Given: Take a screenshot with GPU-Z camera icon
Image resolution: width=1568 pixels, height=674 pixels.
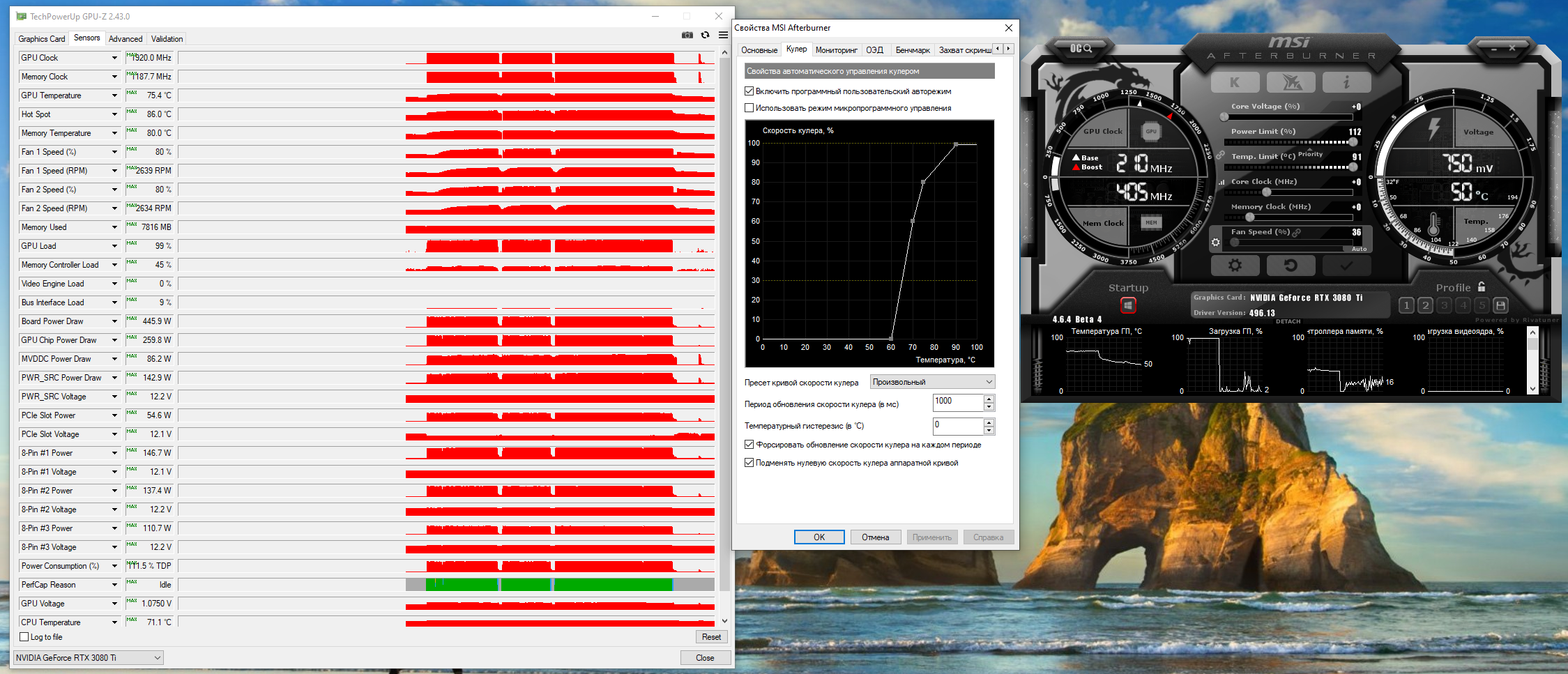Looking at the screenshot, I should point(687,35).
